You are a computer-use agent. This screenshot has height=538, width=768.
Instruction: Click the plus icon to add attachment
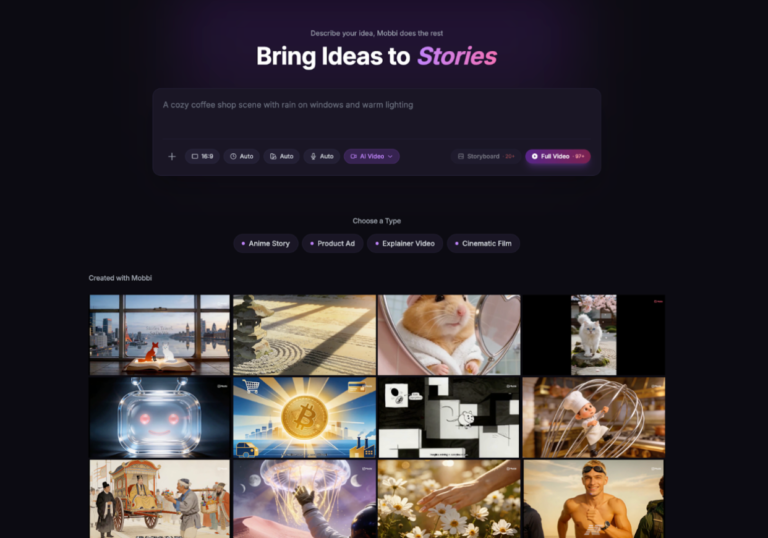172,156
